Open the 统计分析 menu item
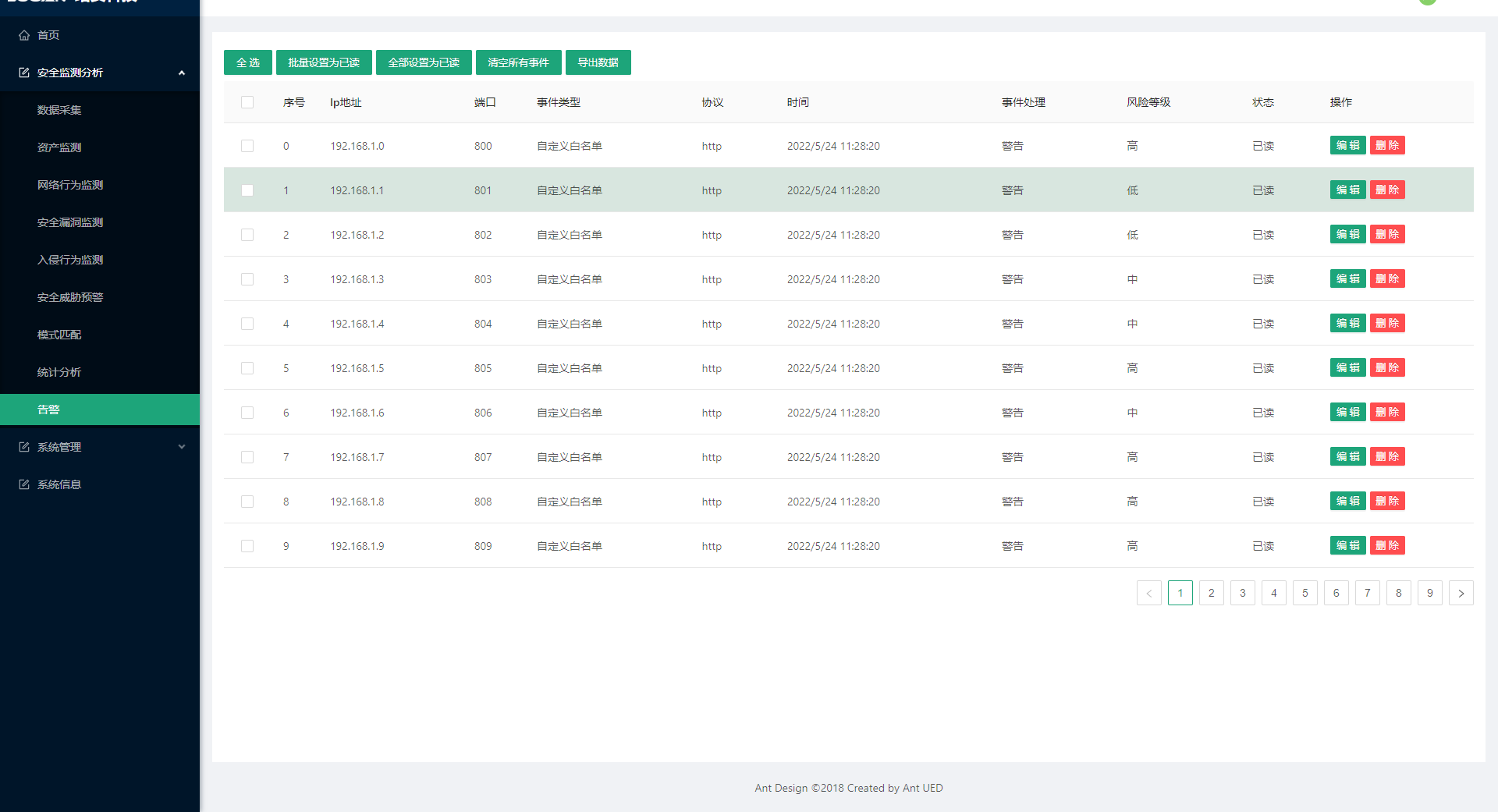Screen dimensions: 1498x812 pos(59,372)
